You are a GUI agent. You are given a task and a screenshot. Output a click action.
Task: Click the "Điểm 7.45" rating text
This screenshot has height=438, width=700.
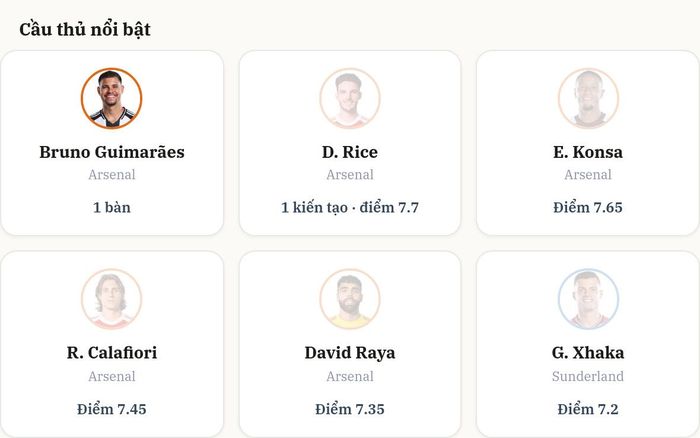pyautogui.click(x=112, y=409)
